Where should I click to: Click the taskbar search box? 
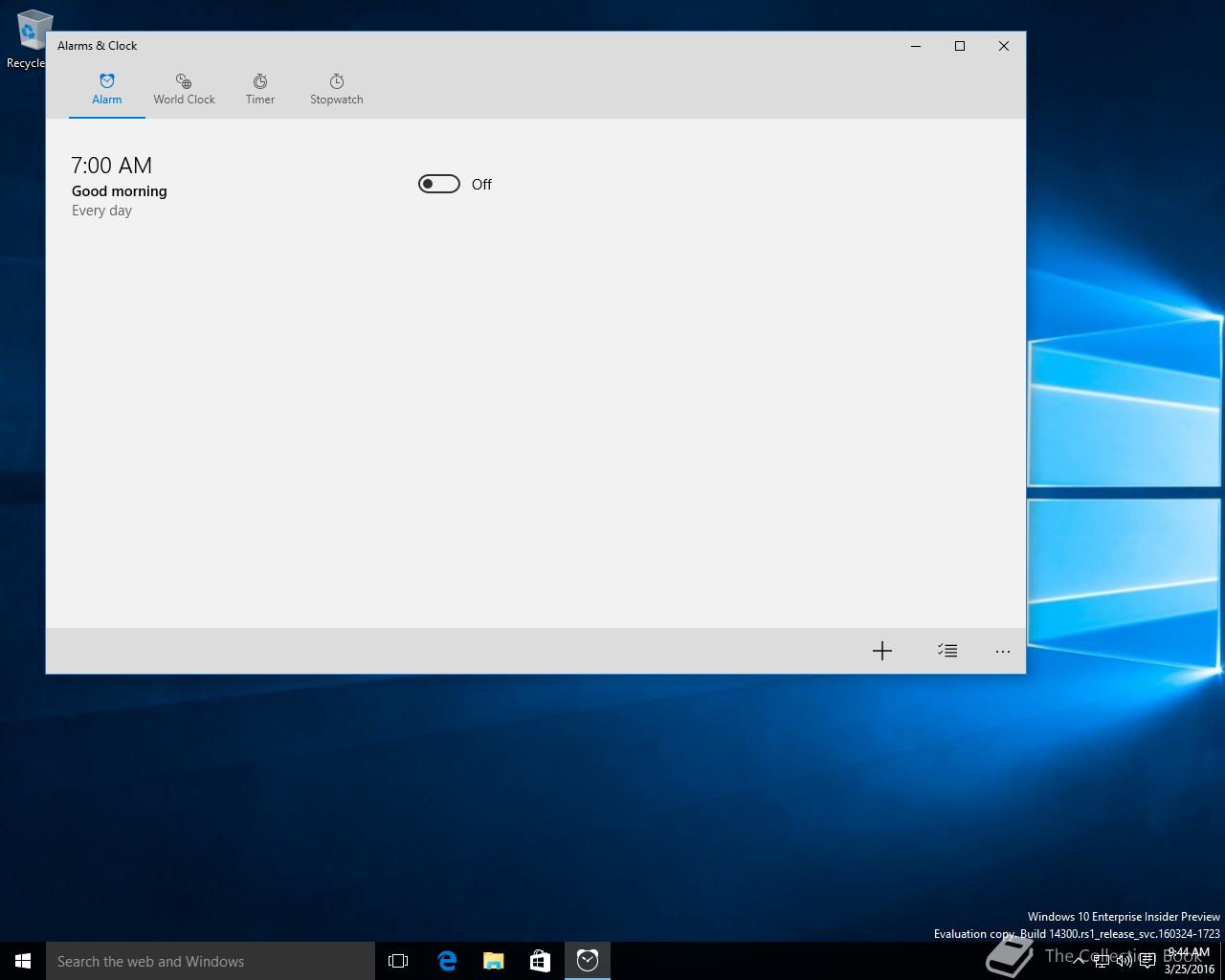pyautogui.click(x=211, y=961)
